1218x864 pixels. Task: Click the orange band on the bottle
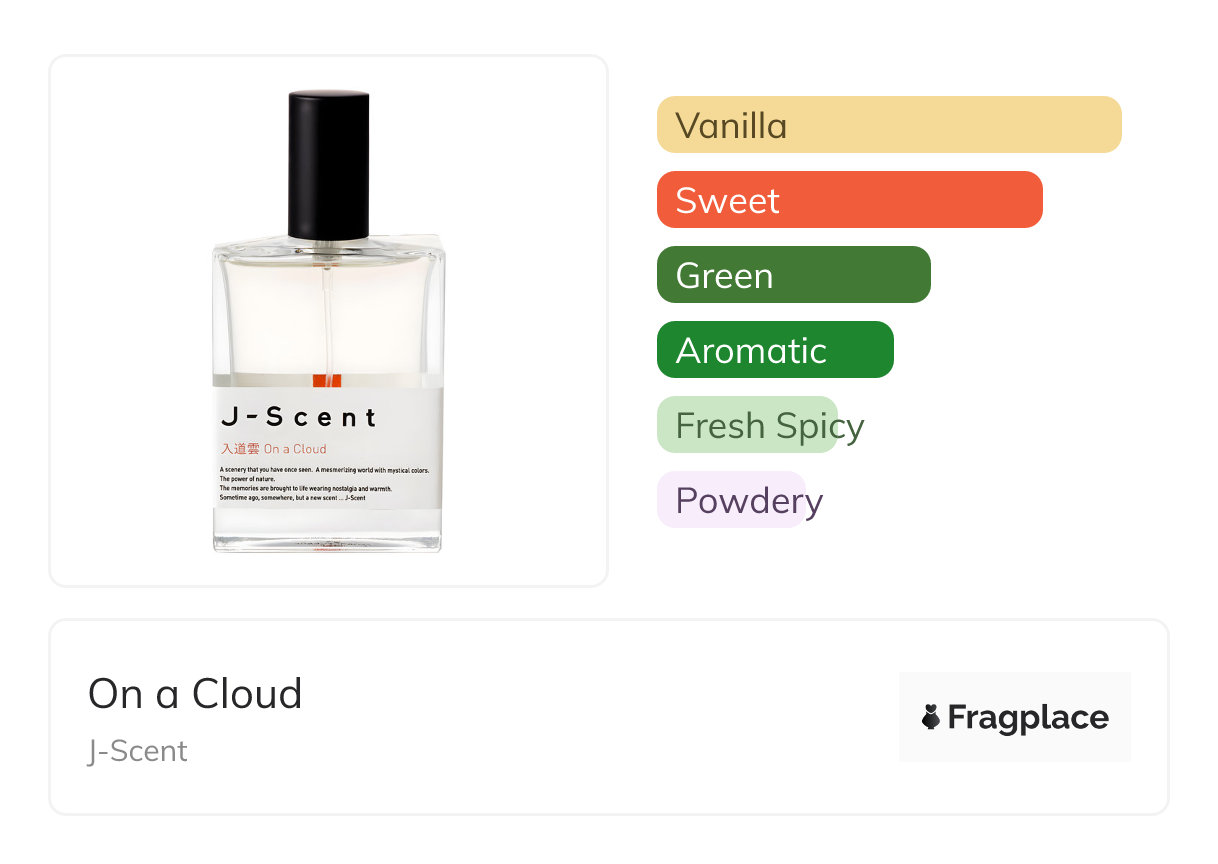coord(327,380)
